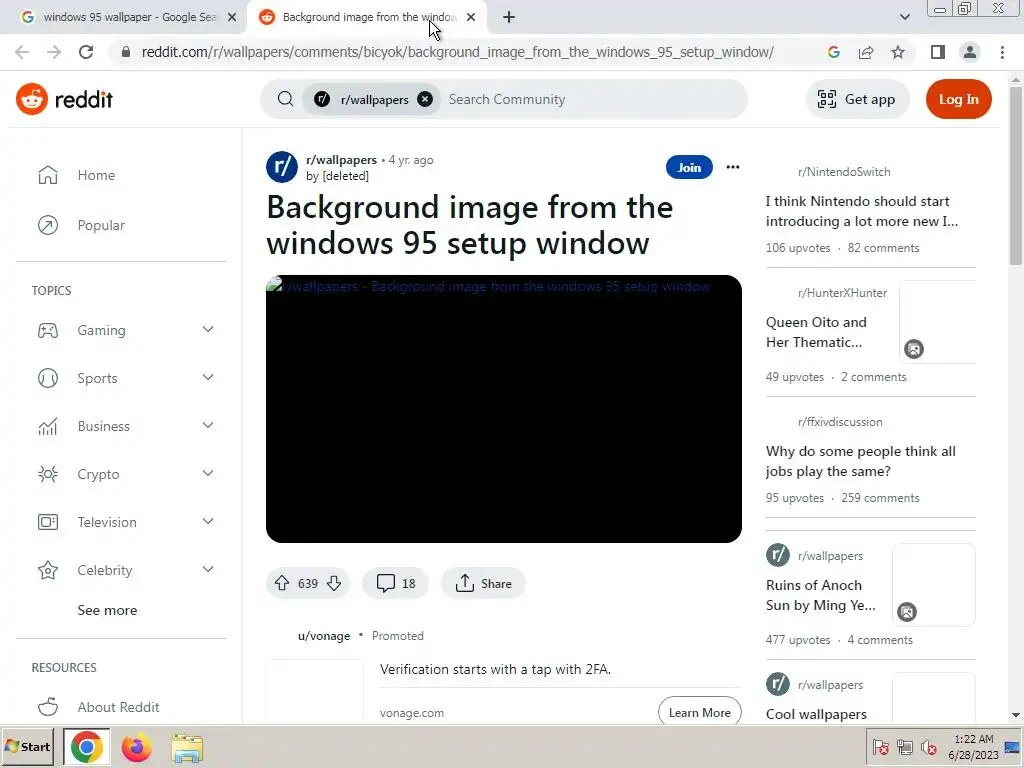This screenshot has height=768, width=1024.
Task: Click the Learn More ad button
Action: [699, 712]
